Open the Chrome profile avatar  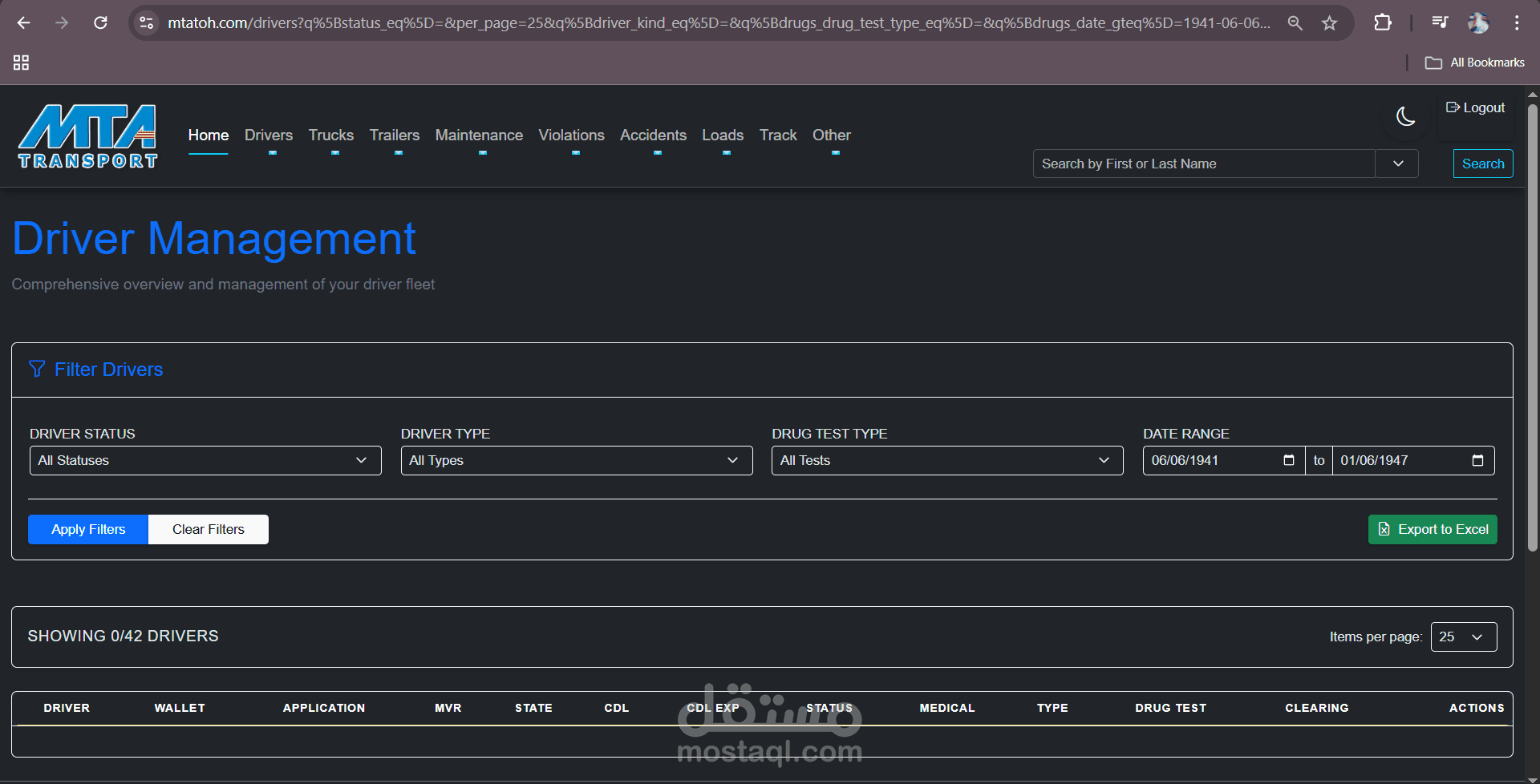point(1478,23)
